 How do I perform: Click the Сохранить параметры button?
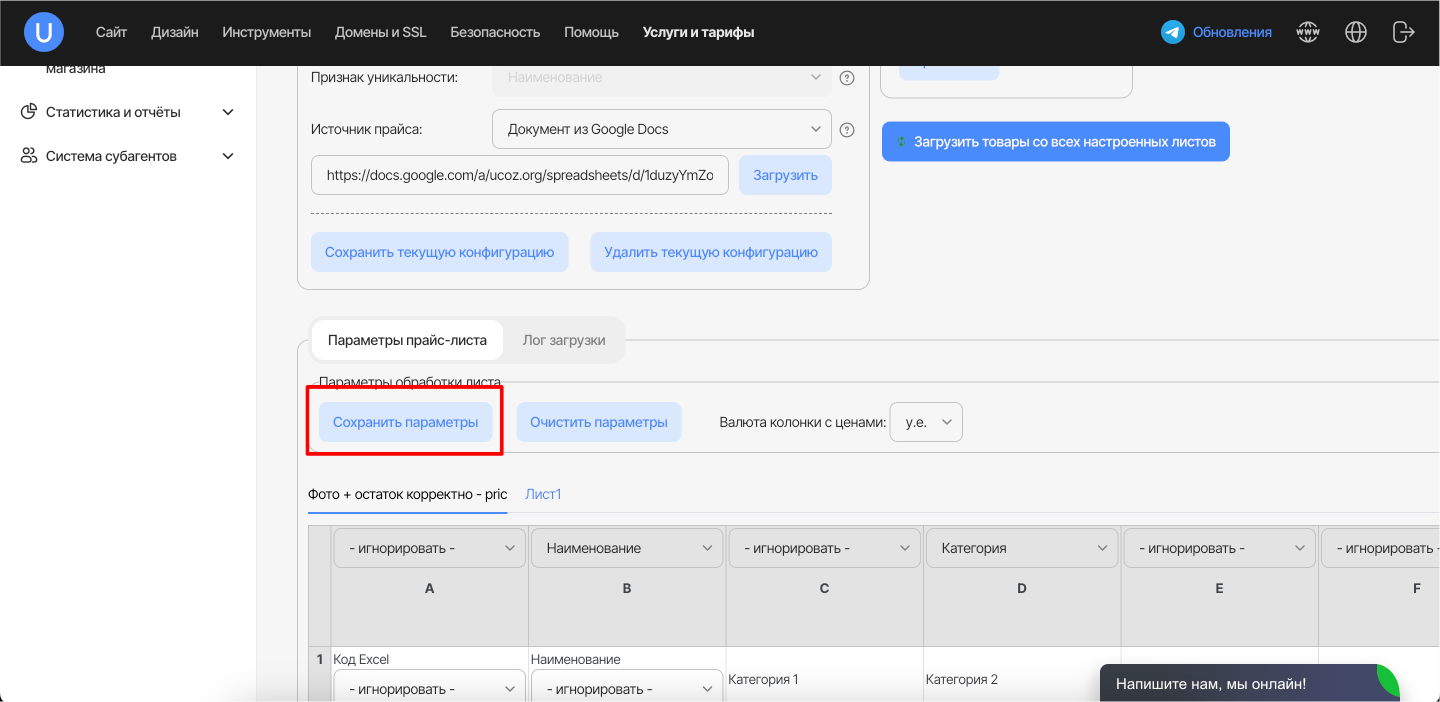405,422
